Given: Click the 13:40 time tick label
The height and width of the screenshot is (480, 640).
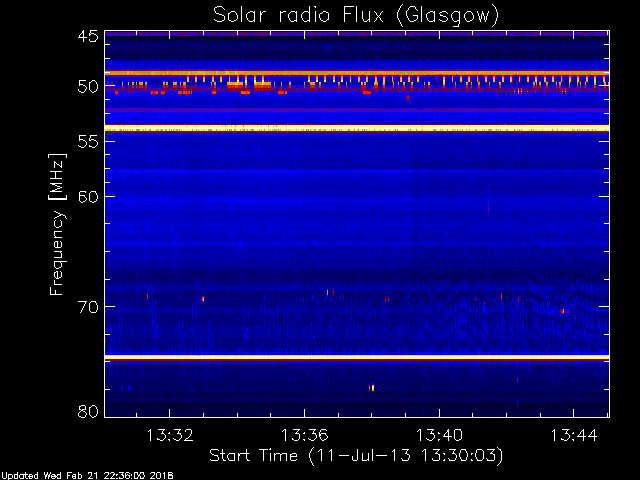Looking at the screenshot, I should pos(440,435).
